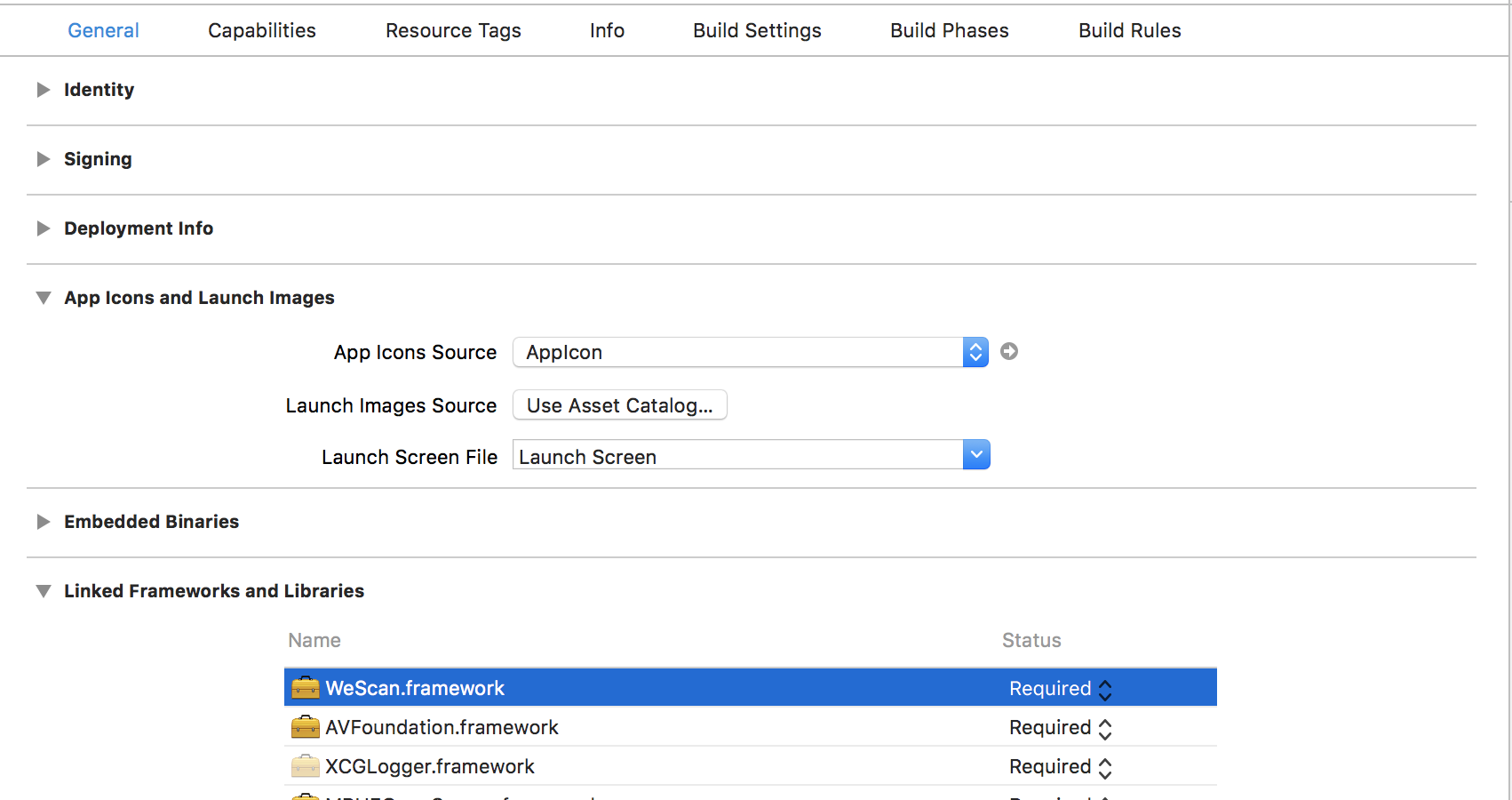Image resolution: width=1512 pixels, height=800 pixels.
Task: Expand the Embedded Binaries disclosure triangle
Action: click(43, 522)
